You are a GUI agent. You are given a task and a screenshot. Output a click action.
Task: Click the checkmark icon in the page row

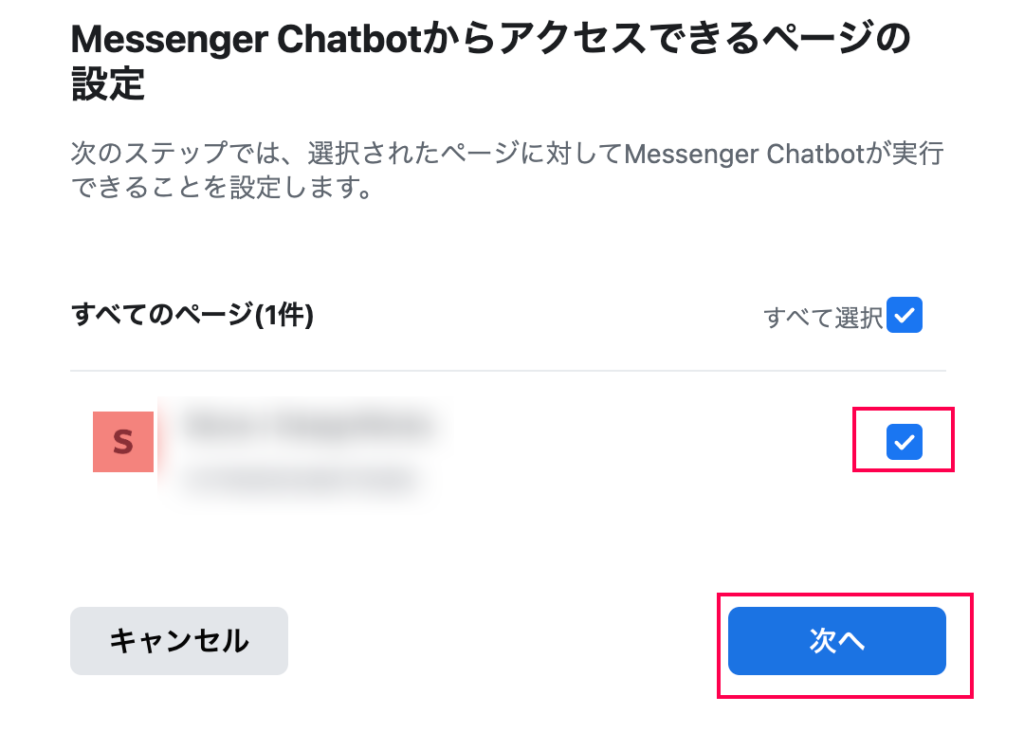point(904,442)
